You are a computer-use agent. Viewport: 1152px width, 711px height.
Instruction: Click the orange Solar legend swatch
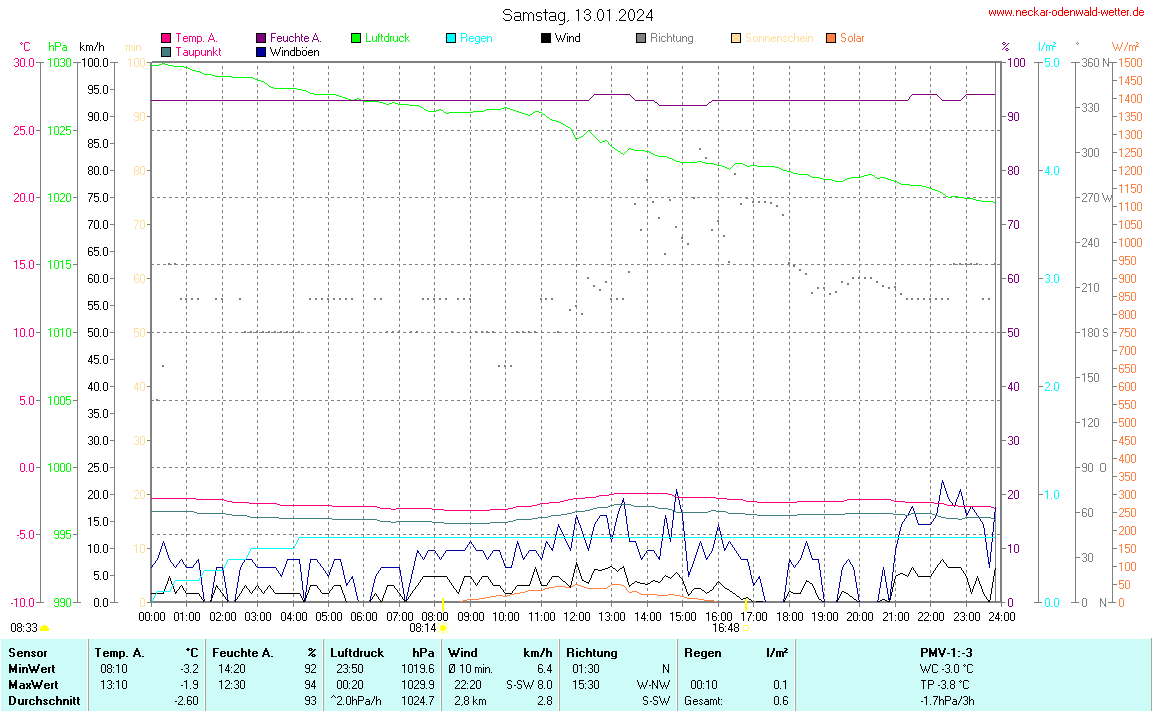pos(831,38)
